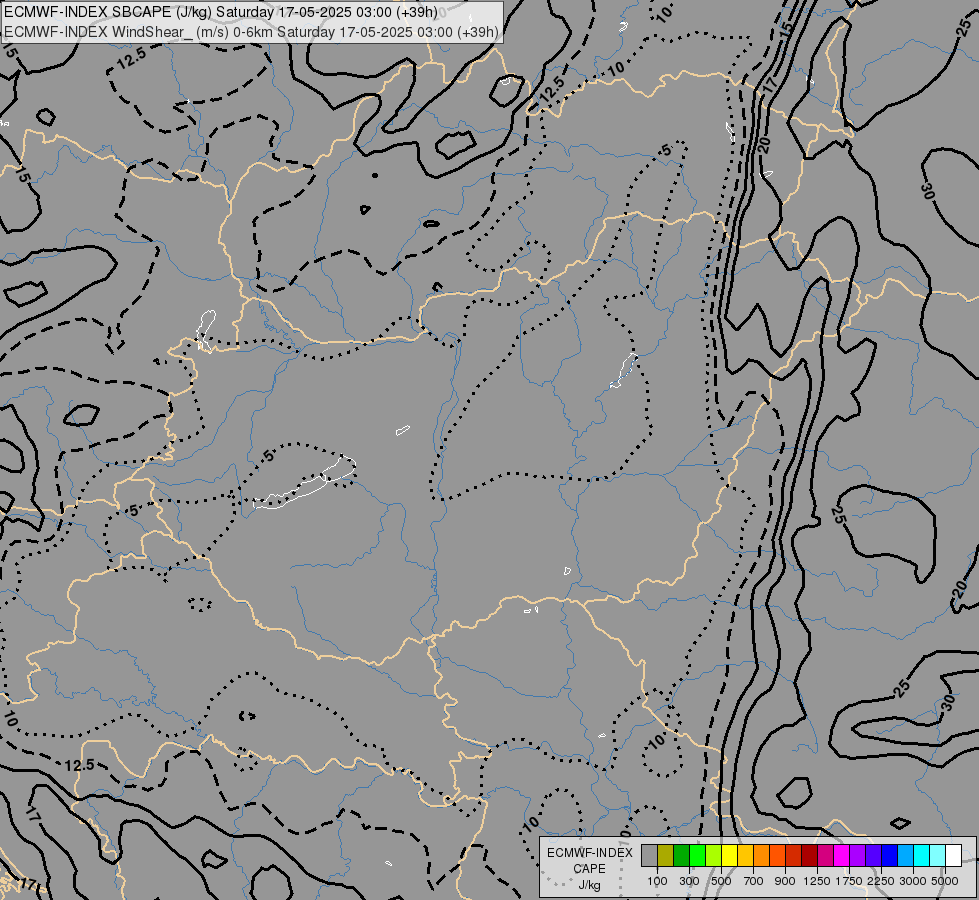The height and width of the screenshot is (900, 979).
Task: Click the gray CAPE legend swatch
Action: (x=649, y=855)
